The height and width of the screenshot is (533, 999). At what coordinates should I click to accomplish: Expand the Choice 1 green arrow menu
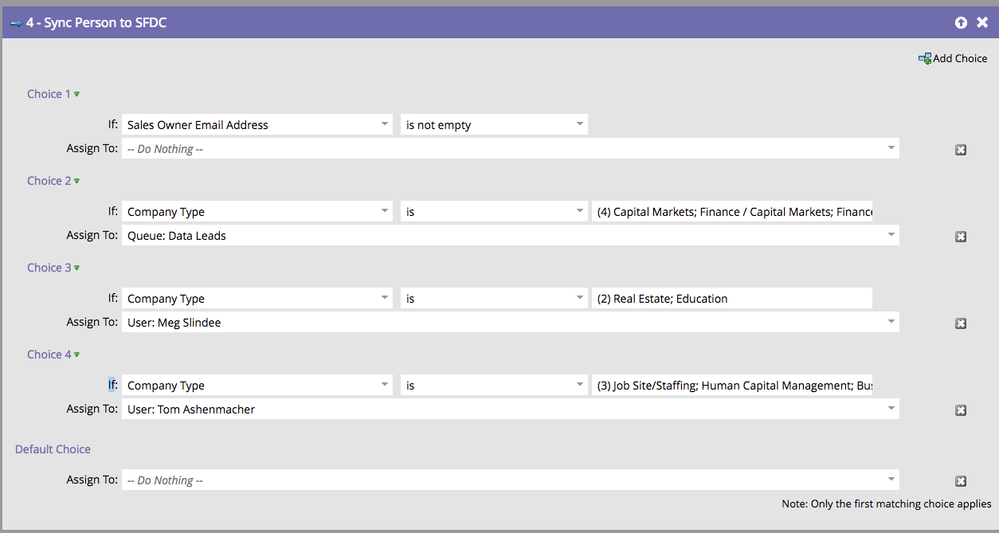pyautogui.click(x=77, y=95)
